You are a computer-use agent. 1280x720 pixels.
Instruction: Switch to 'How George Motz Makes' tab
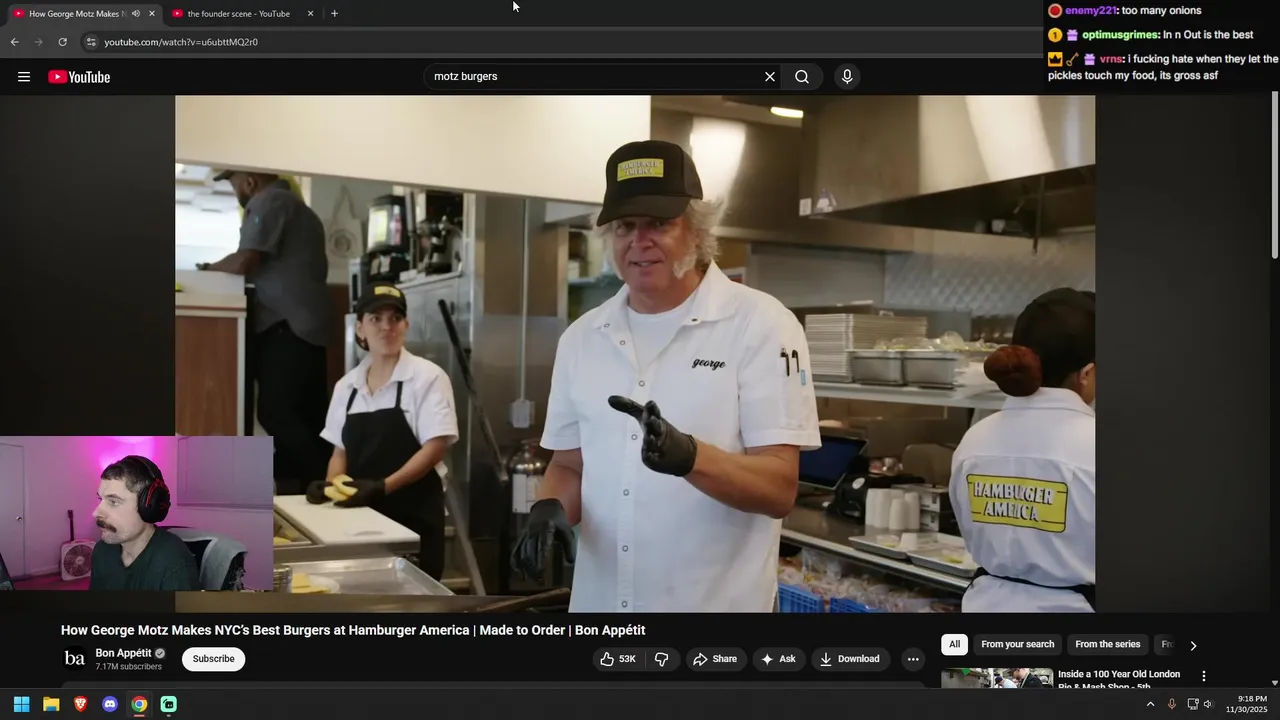point(75,14)
